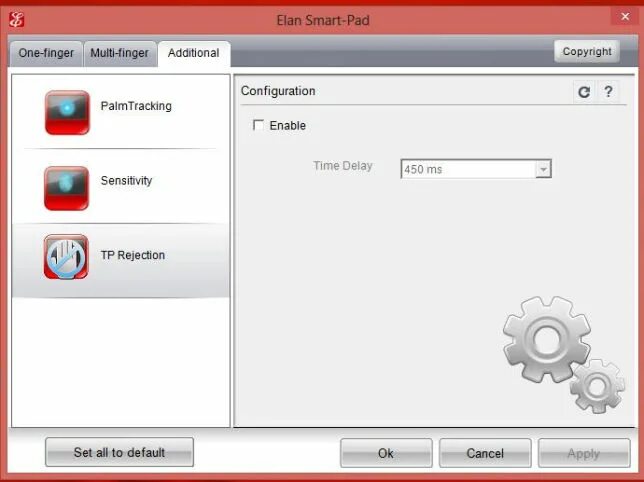644x482 pixels.
Task: Click the reset configuration refresh icon
Action: click(x=584, y=92)
